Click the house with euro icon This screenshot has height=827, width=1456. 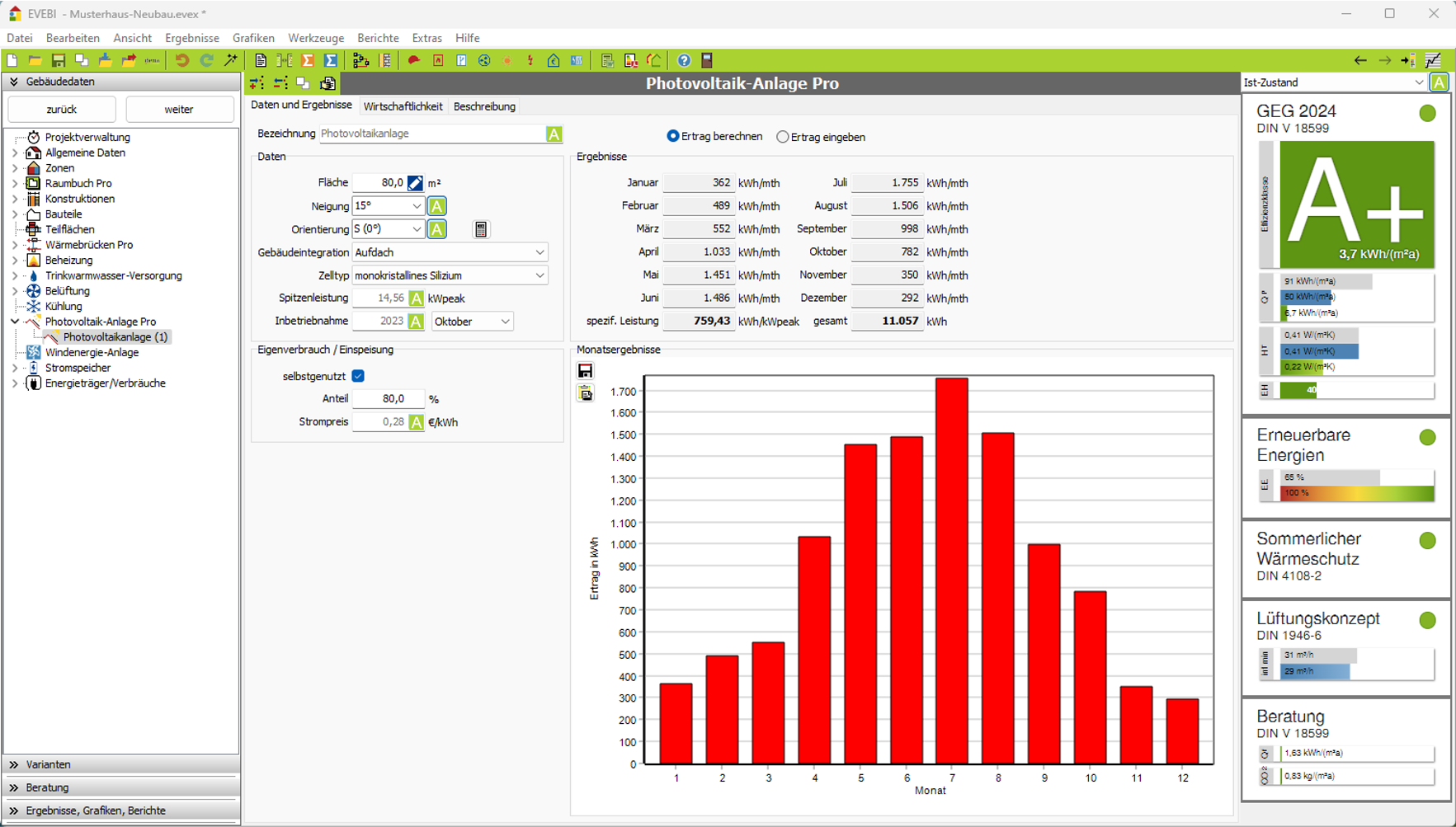click(554, 60)
